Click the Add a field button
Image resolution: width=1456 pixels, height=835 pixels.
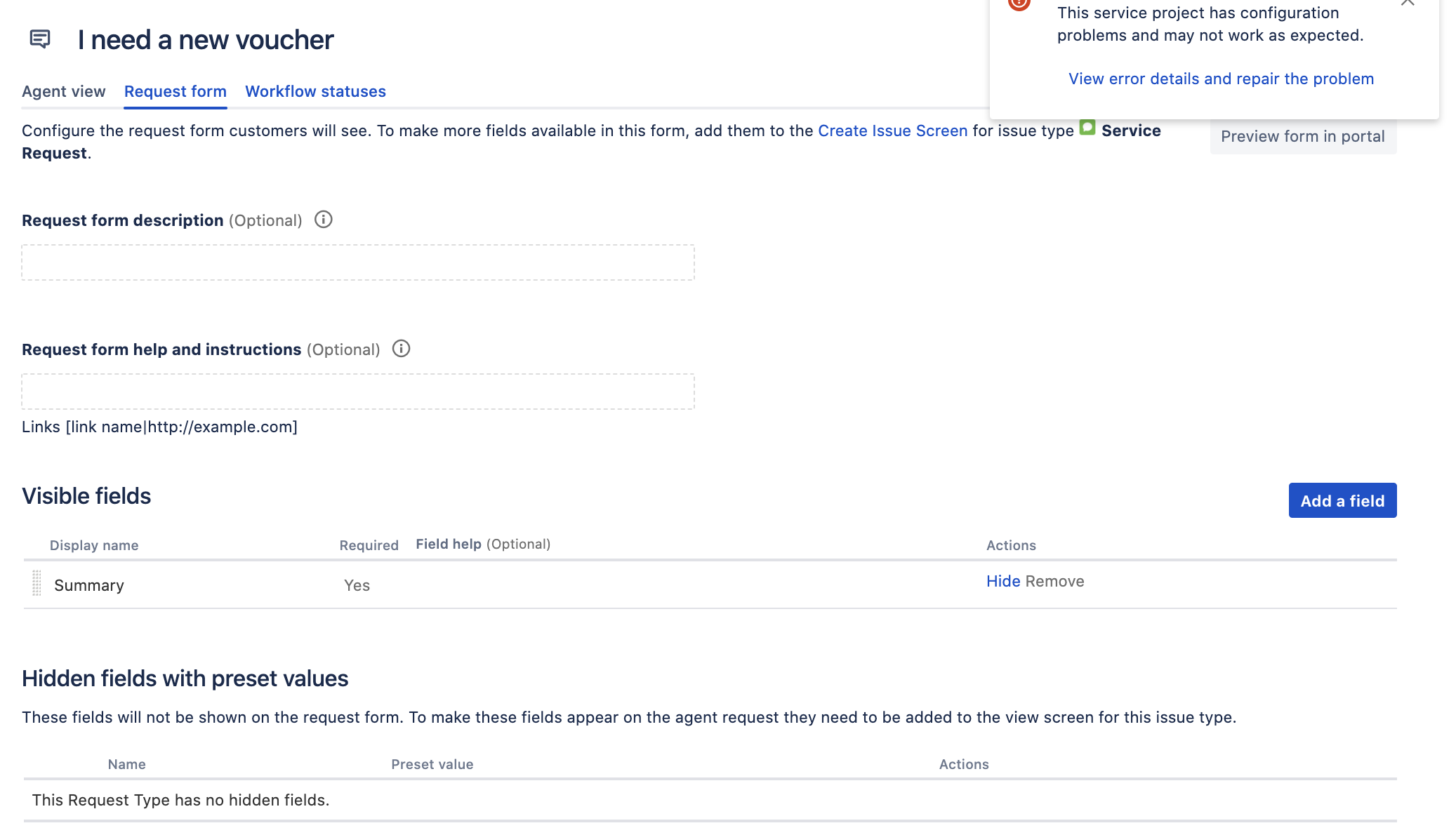1342,500
